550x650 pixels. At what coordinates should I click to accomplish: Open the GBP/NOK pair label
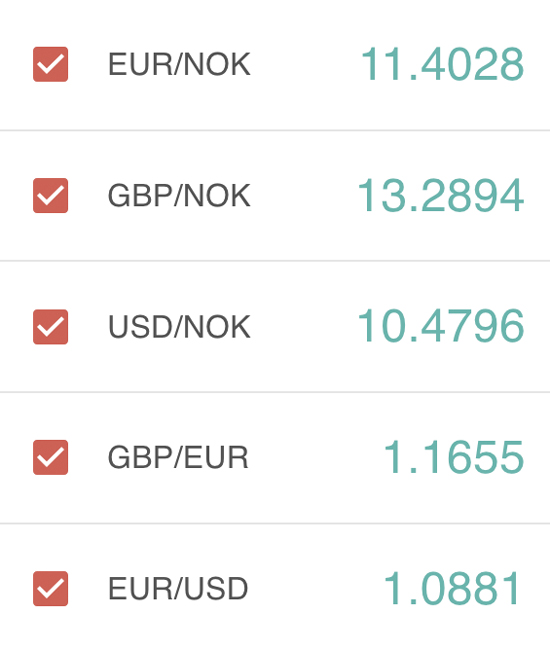[x=179, y=196]
